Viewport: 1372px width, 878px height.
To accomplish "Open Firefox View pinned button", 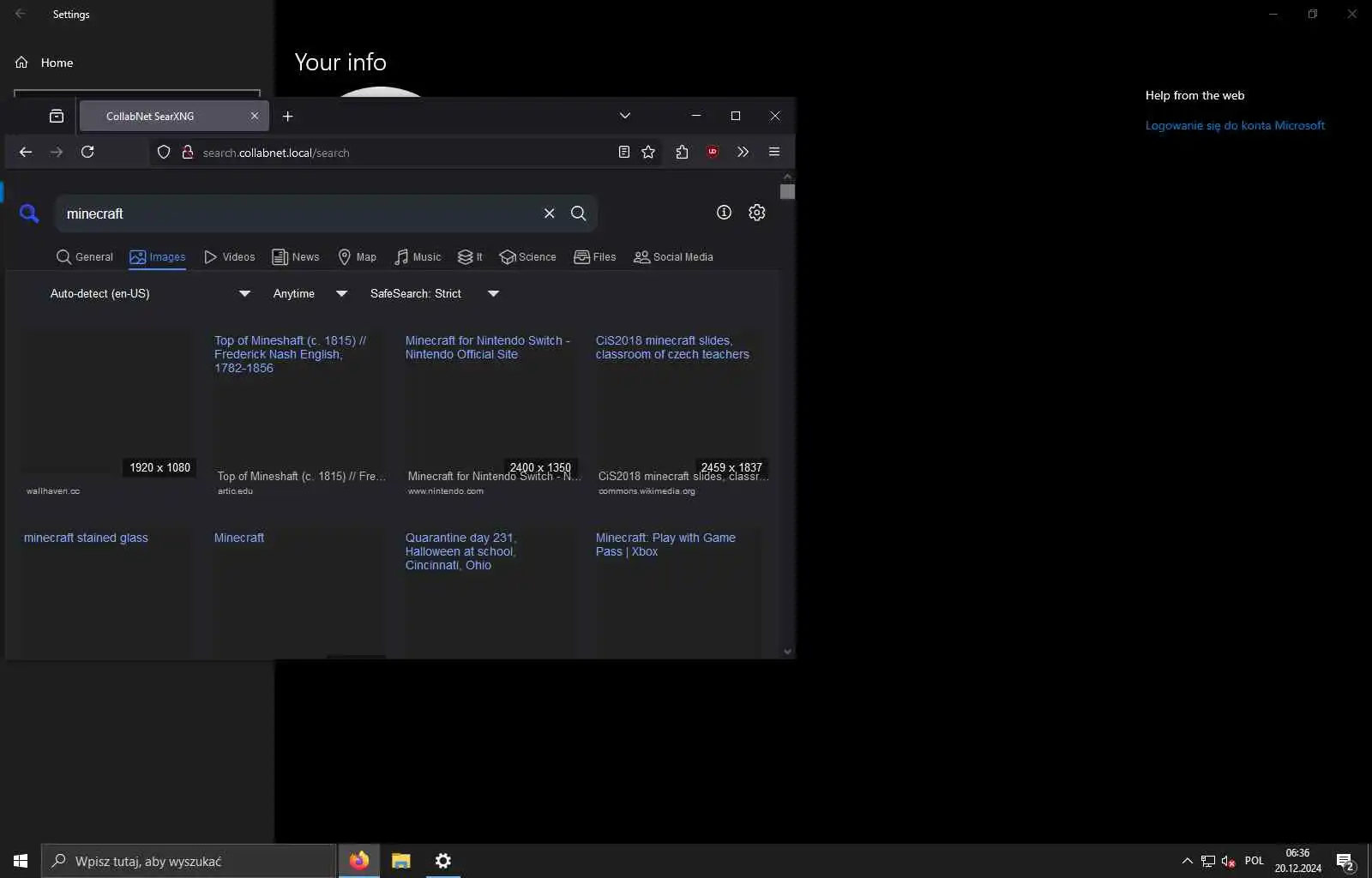I will point(57,116).
